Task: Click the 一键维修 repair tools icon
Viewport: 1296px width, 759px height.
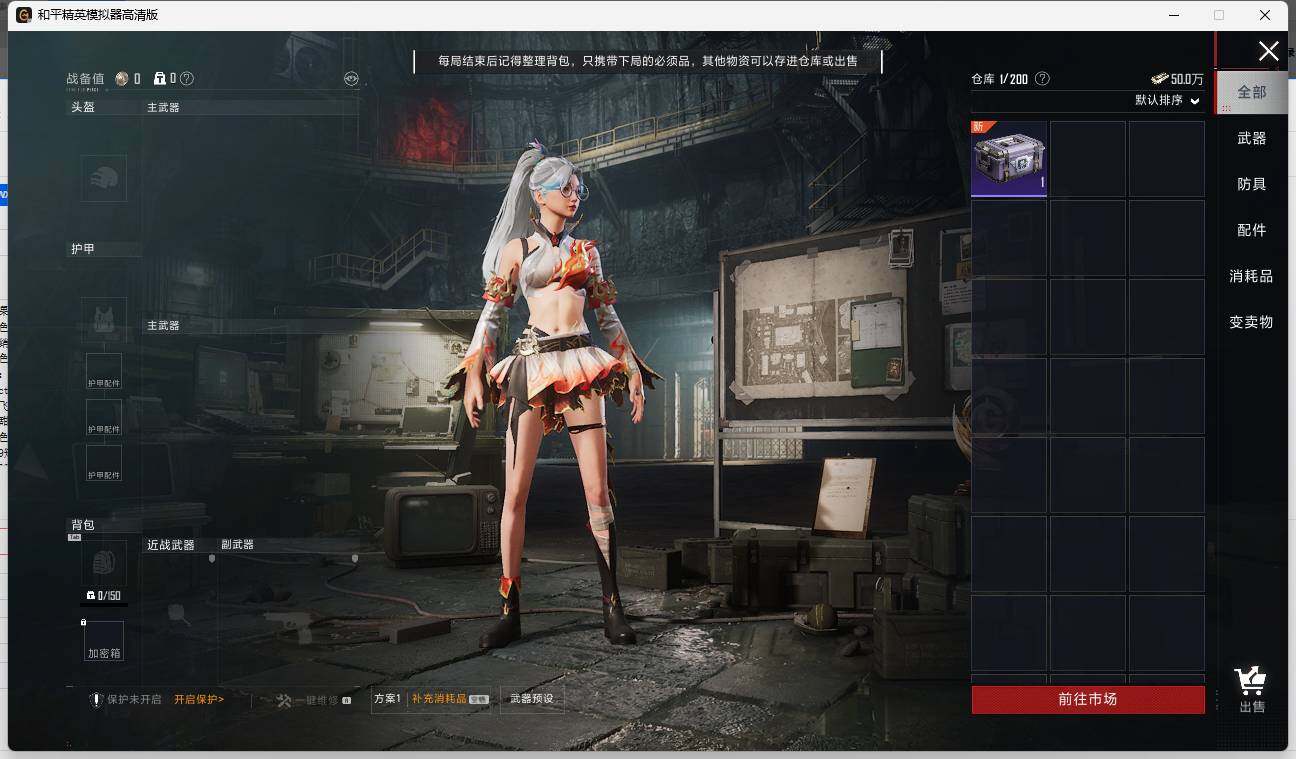Action: (x=283, y=700)
